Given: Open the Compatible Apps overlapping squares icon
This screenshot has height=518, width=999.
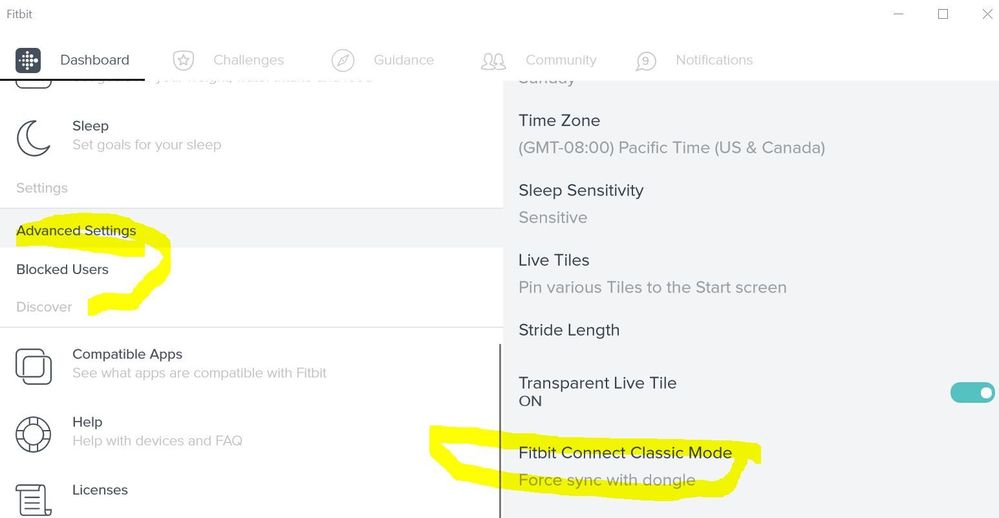Looking at the screenshot, I should [x=33, y=366].
